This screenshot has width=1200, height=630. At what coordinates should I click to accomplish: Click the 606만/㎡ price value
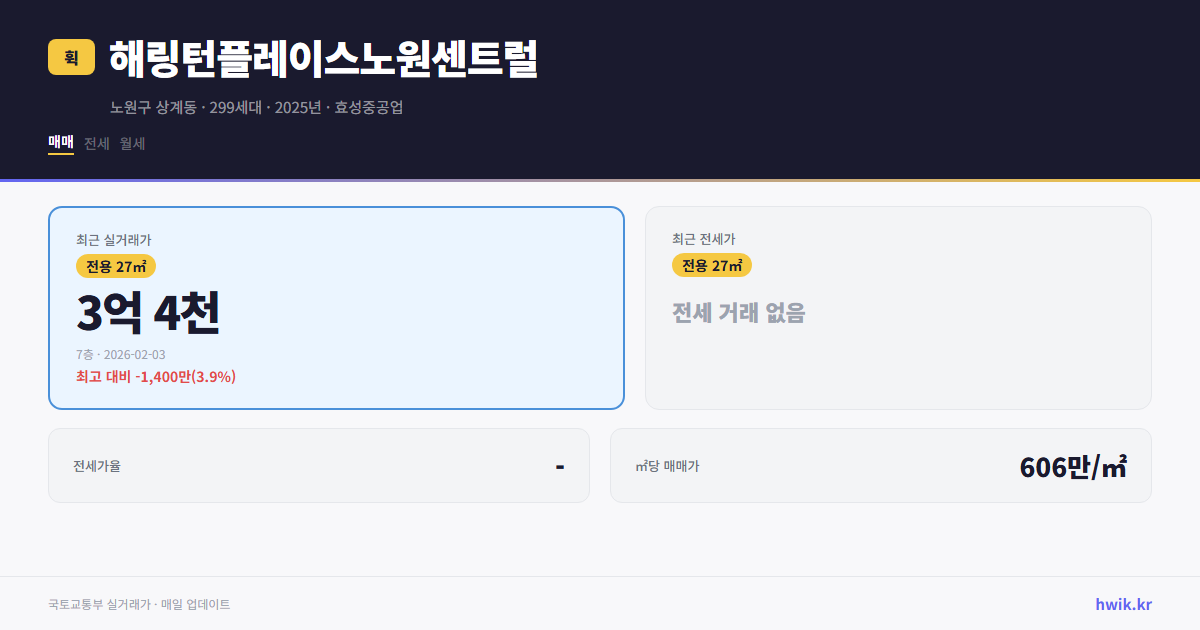[1072, 465]
